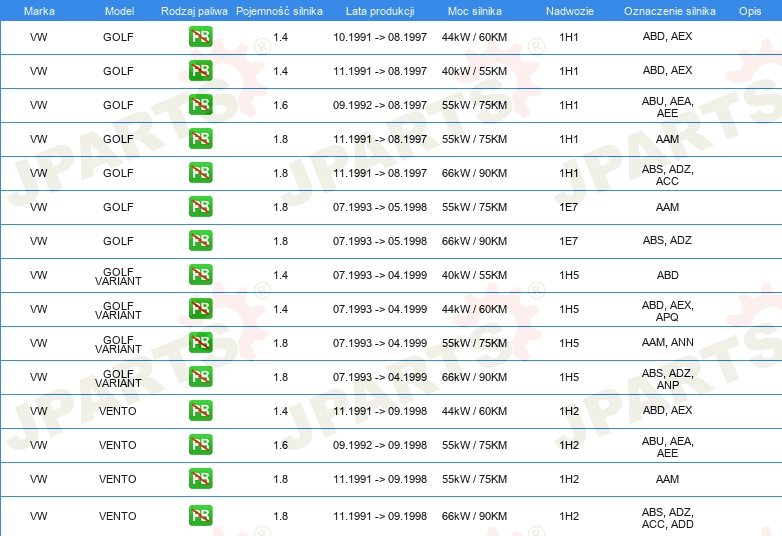Image resolution: width=782 pixels, height=536 pixels.
Task: Click engine code cell 'ABD, AEX, APQ'
Action: click(667, 311)
